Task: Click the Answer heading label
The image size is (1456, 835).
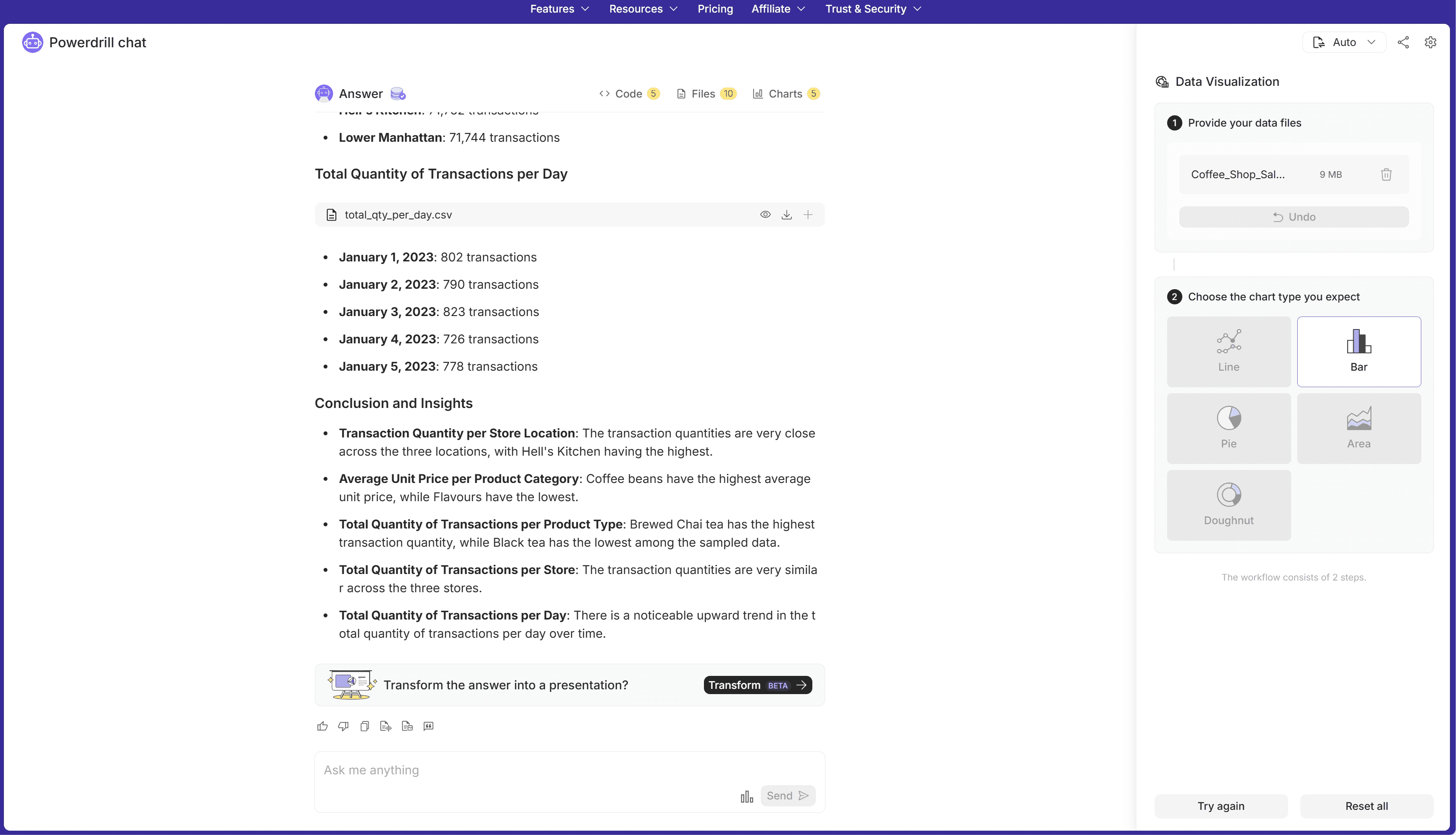Action: (x=361, y=94)
